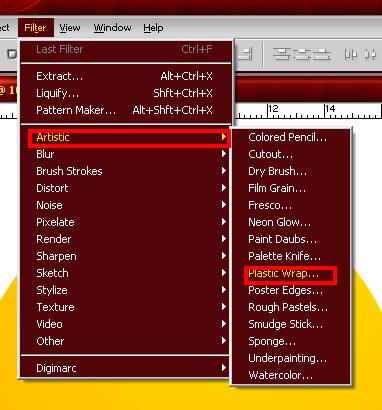Click the horizontal ruler at 14
Image resolution: width=382 pixels, height=410 pixels.
(330, 109)
